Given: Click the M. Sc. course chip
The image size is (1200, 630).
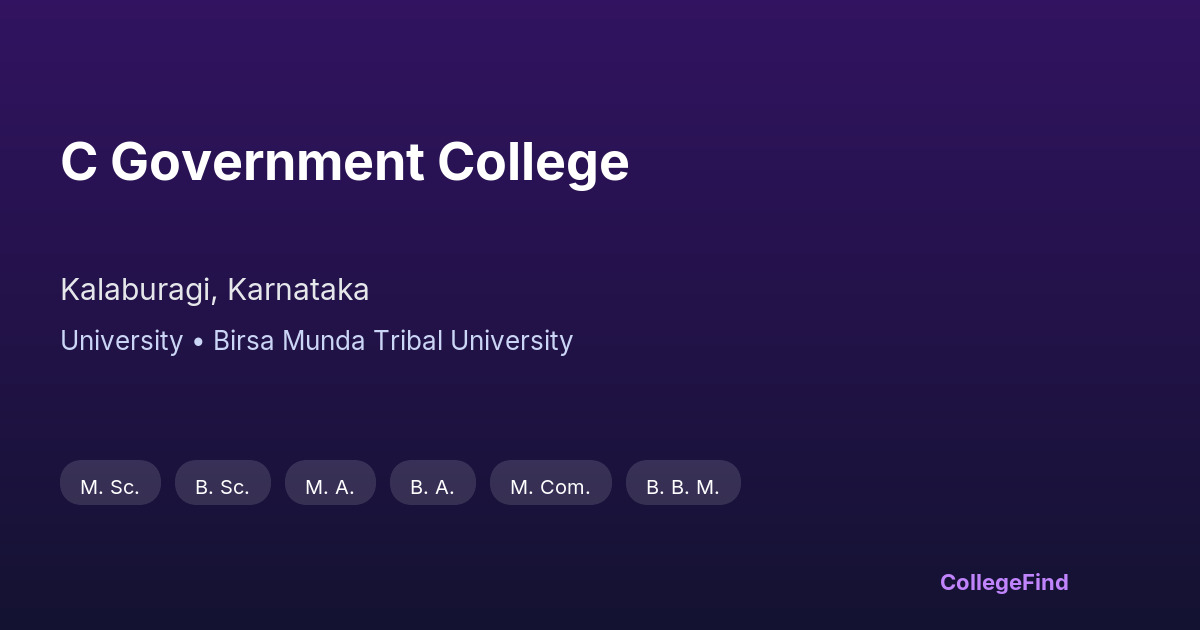Looking at the screenshot, I should [110, 487].
